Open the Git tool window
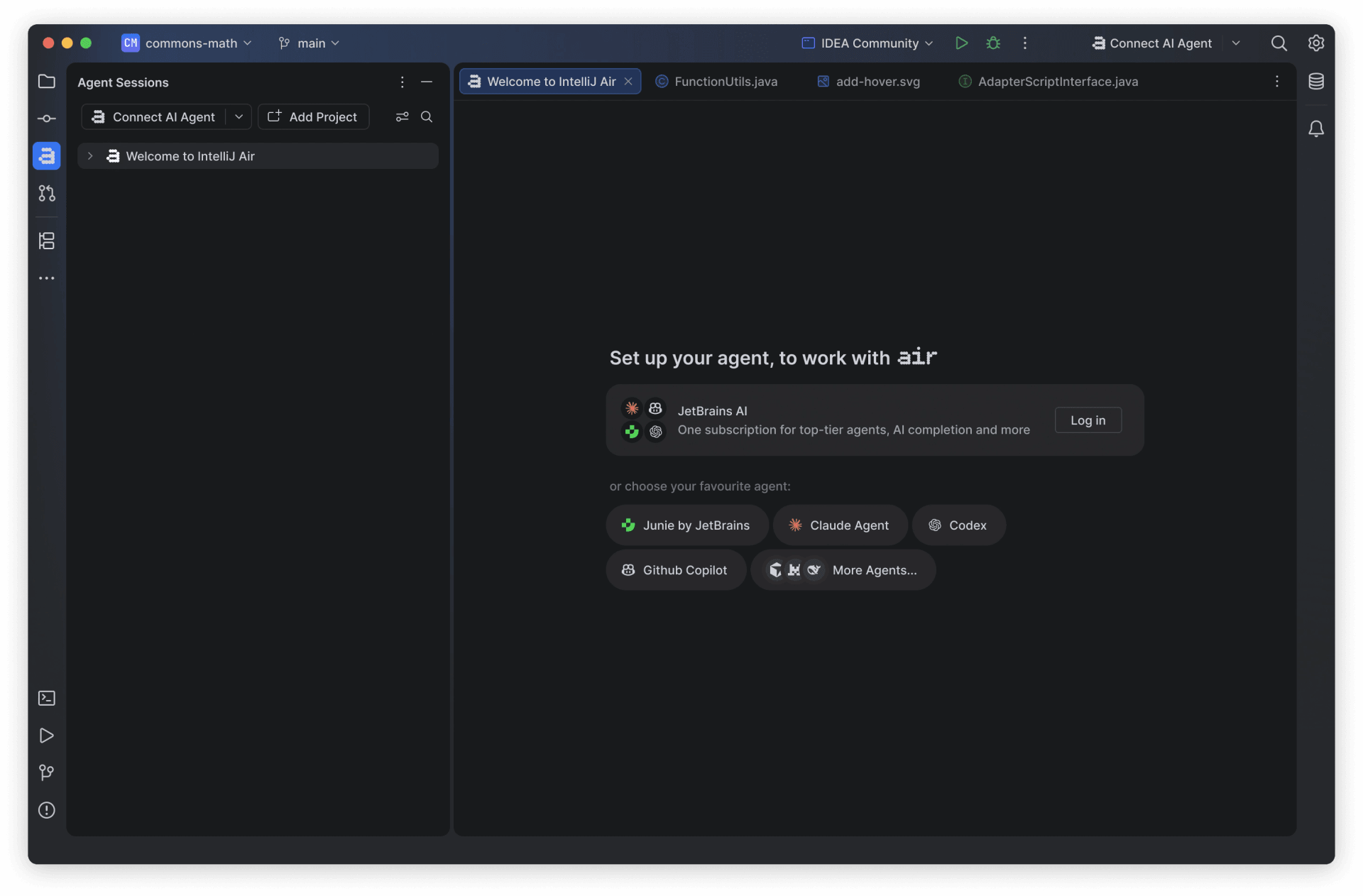The width and height of the screenshot is (1363, 896). pos(46,772)
